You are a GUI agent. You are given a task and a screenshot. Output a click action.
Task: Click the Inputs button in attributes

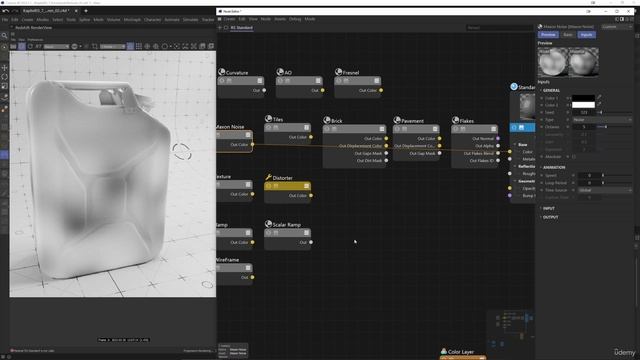tap(587, 35)
